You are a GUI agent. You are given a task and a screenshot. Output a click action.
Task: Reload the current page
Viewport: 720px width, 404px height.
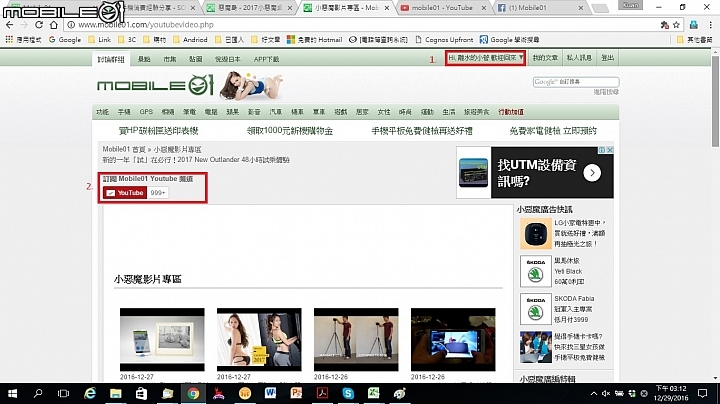[x=39, y=25]
